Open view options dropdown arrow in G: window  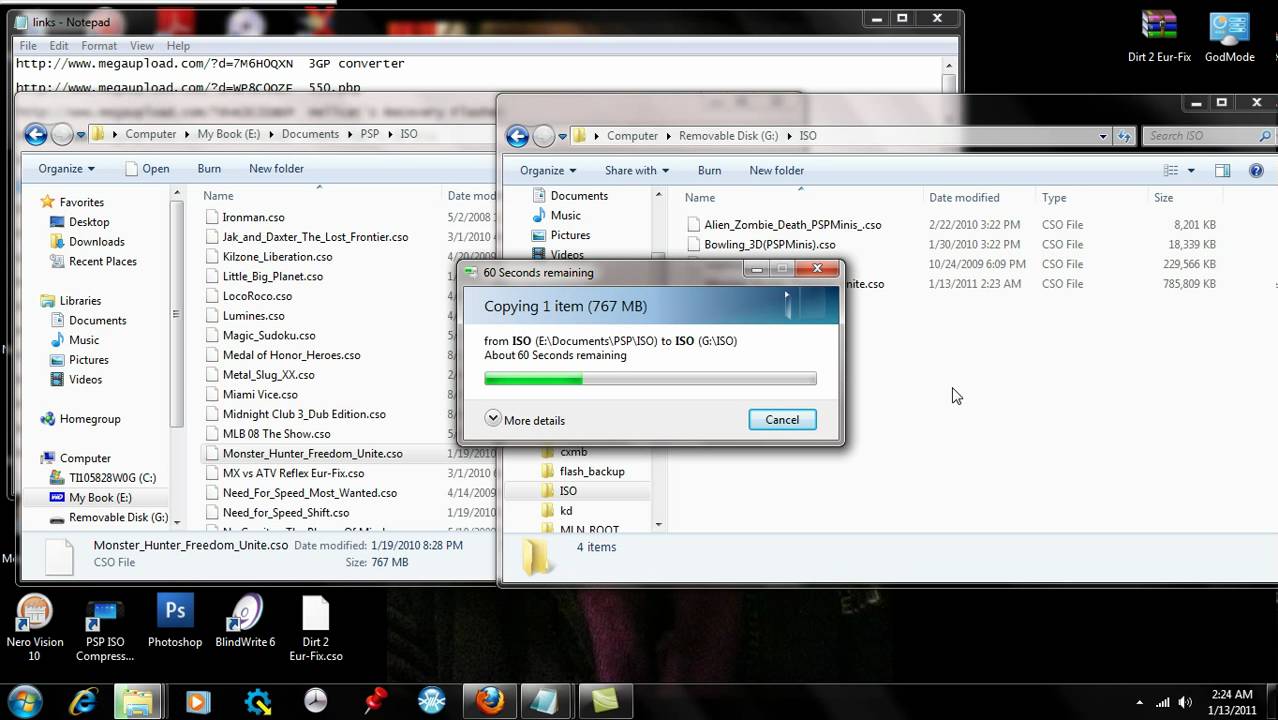[1191, 171]
